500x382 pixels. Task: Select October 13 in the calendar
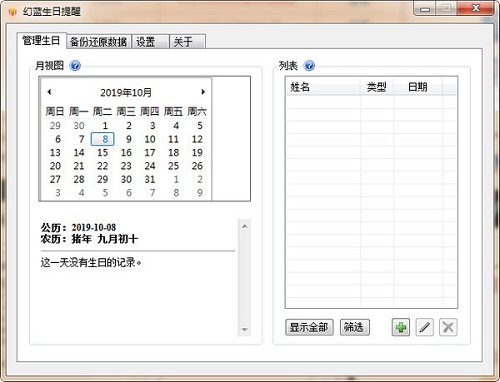tap(55, 152)
